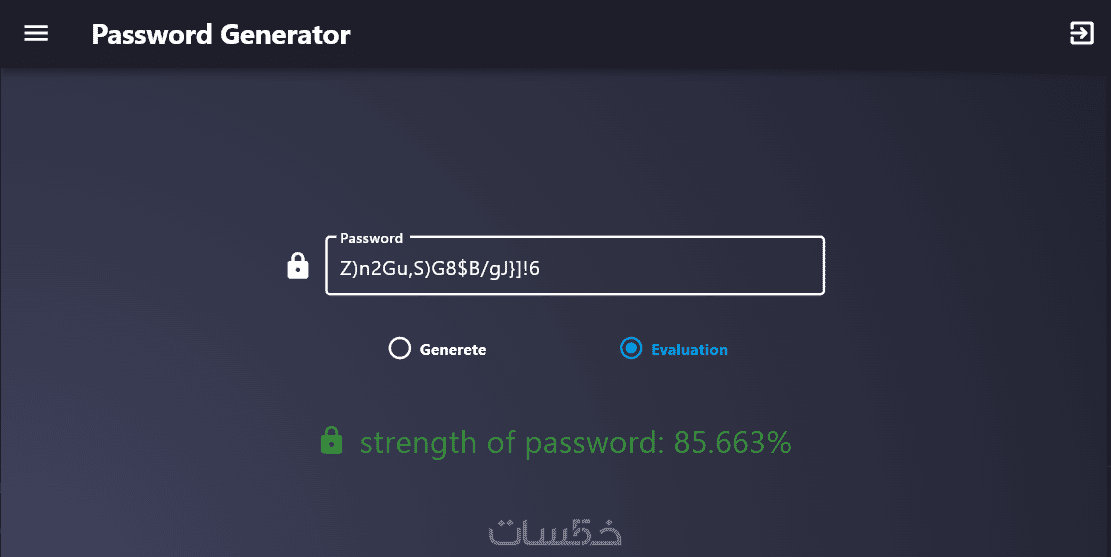The width and height of the screenshot is (1111, 557).
Task: Click the empty right side of password field
Action: 720,268
